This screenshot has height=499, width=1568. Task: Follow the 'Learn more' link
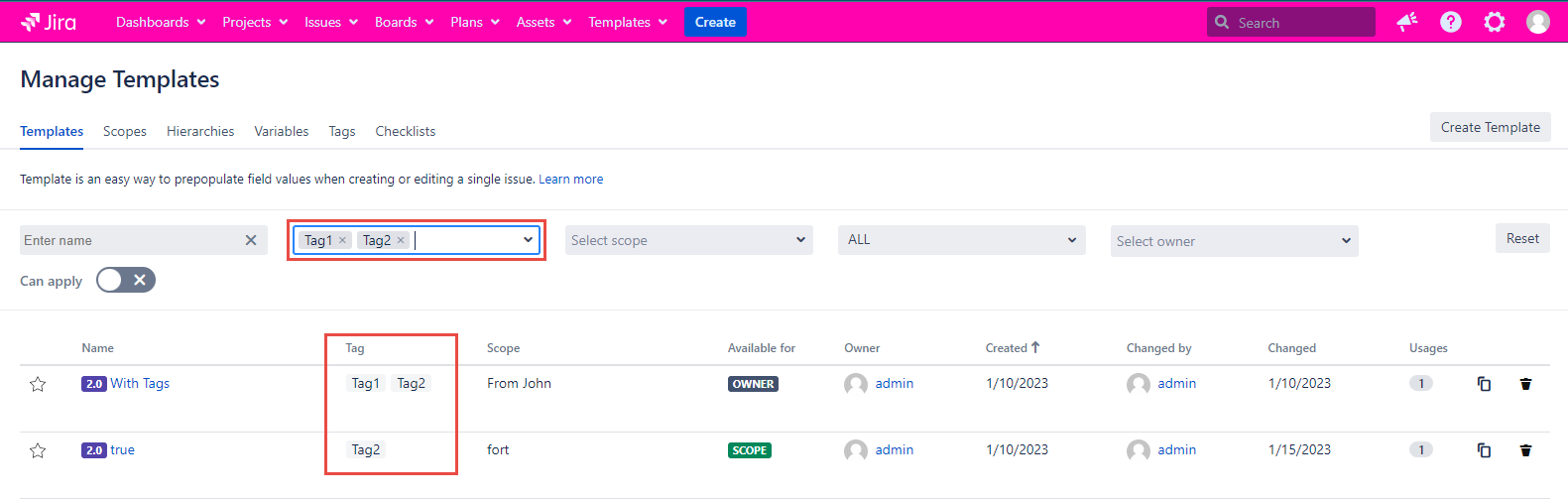point(570,180)
